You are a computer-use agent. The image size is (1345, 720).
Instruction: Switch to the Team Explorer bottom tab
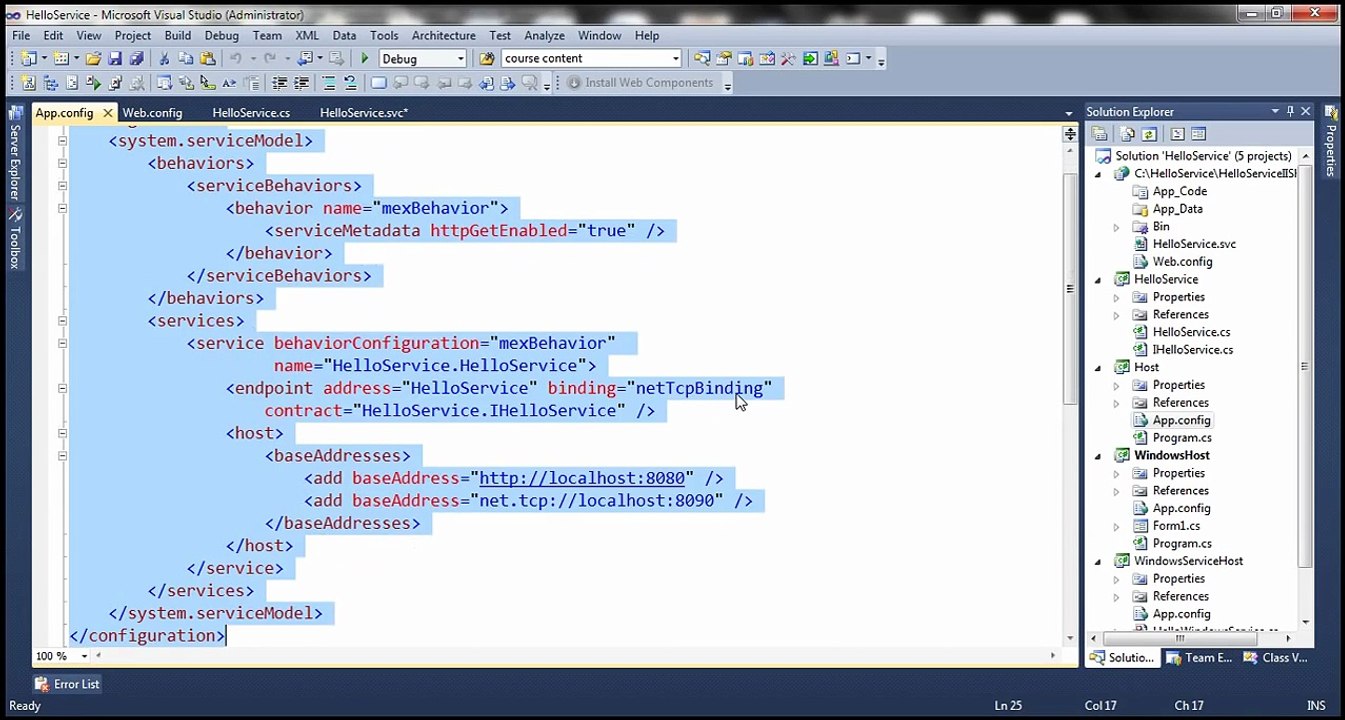pos(1199,657)
